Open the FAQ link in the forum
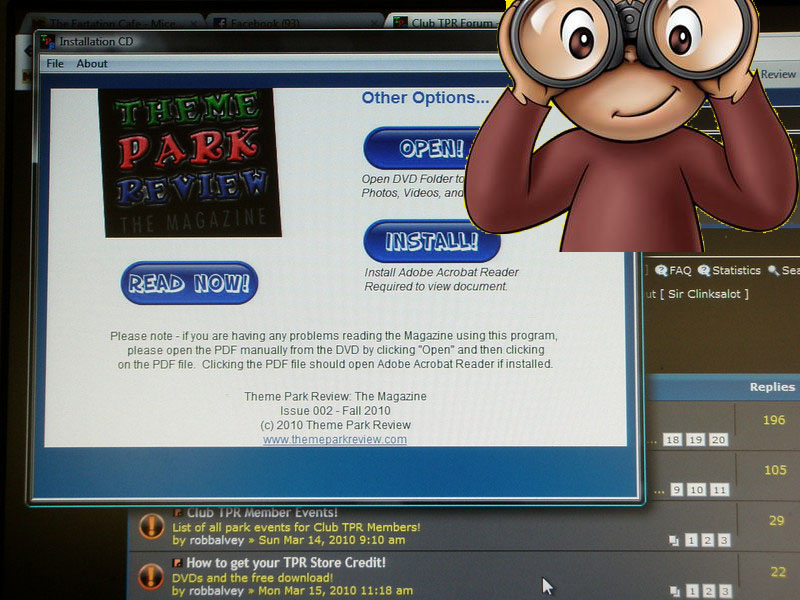Viewport: 800px width, 600px height. tap(680, 270)
